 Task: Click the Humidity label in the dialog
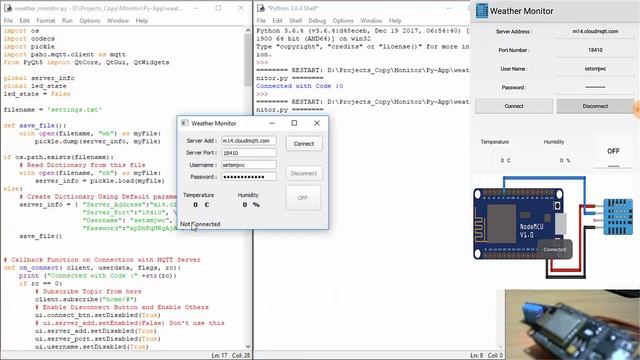click(x=248, y=195)
